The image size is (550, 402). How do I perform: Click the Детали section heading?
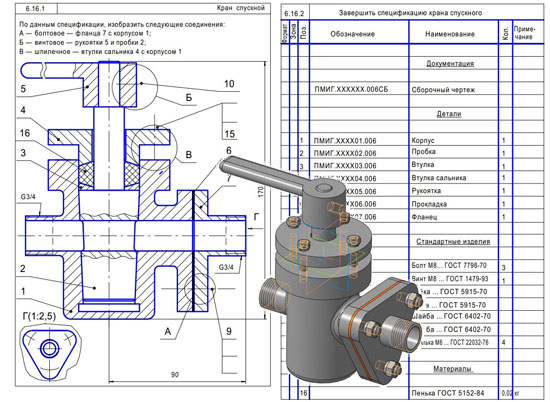click(449, 114)
